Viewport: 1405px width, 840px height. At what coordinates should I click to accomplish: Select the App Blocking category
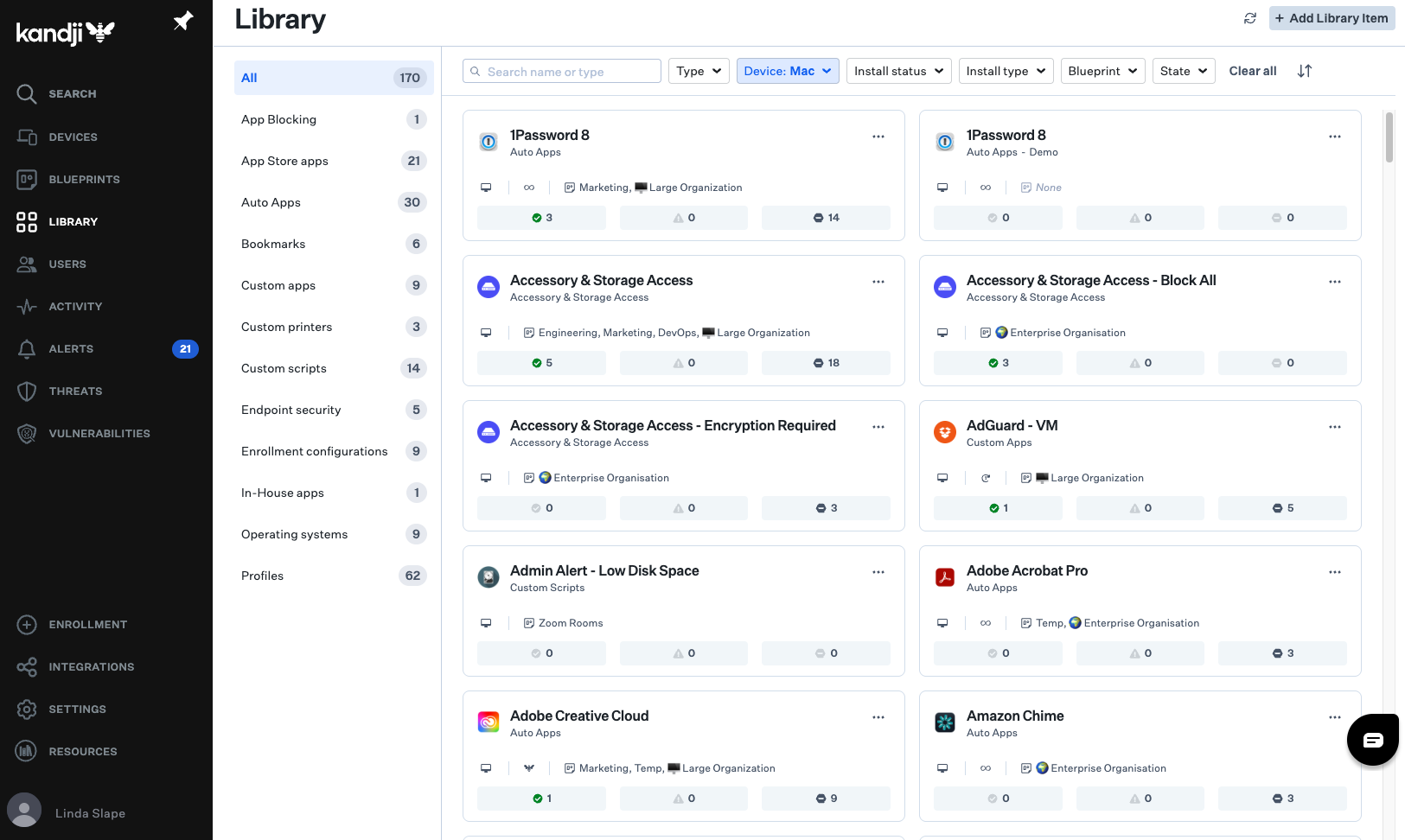point(334,119)
